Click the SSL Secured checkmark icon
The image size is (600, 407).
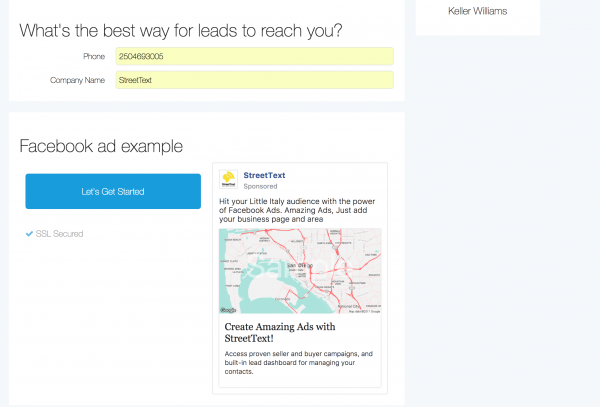pos(29,234)
